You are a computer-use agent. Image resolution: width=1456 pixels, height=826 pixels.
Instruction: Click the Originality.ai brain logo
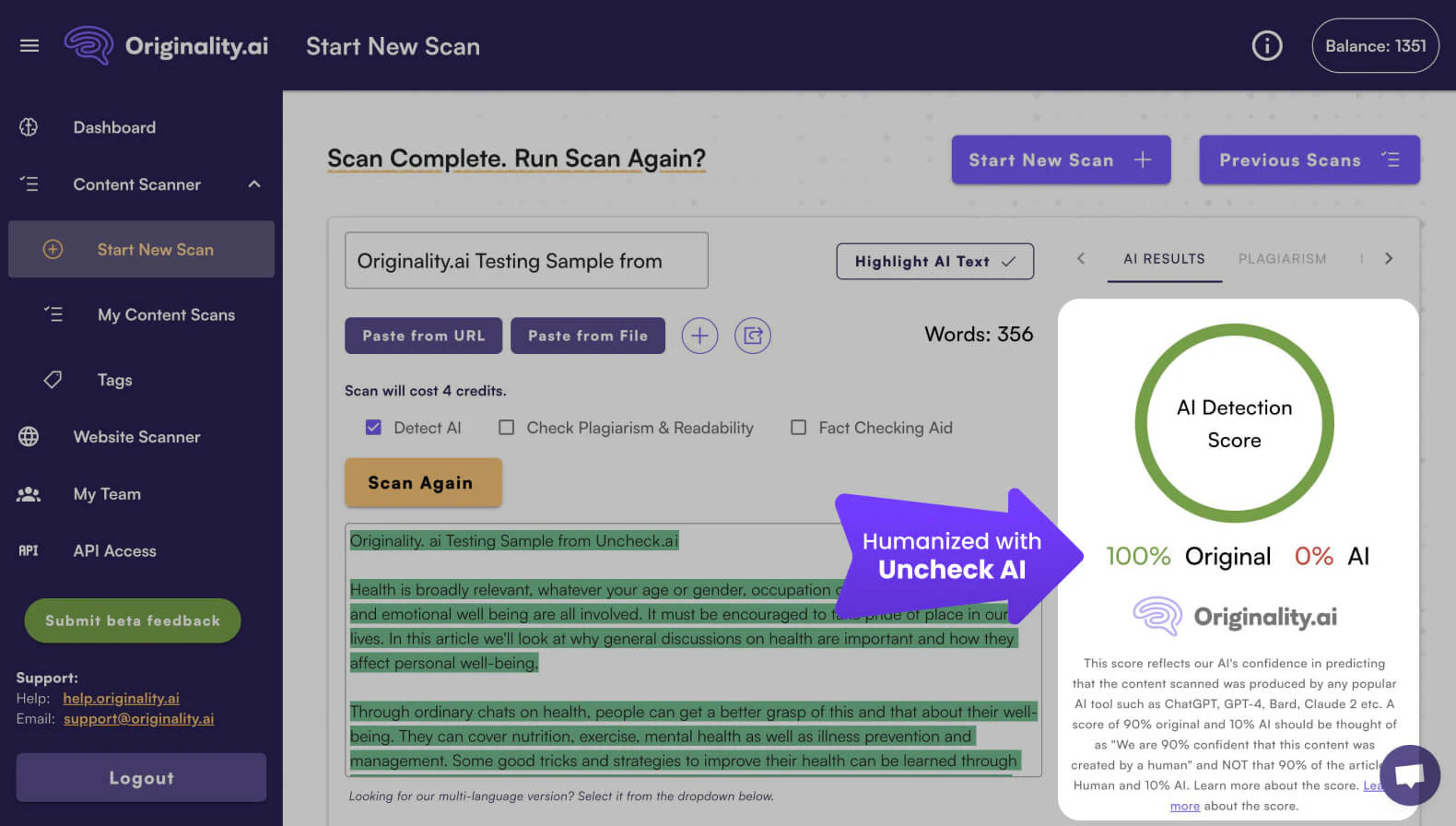coord(88,45)
